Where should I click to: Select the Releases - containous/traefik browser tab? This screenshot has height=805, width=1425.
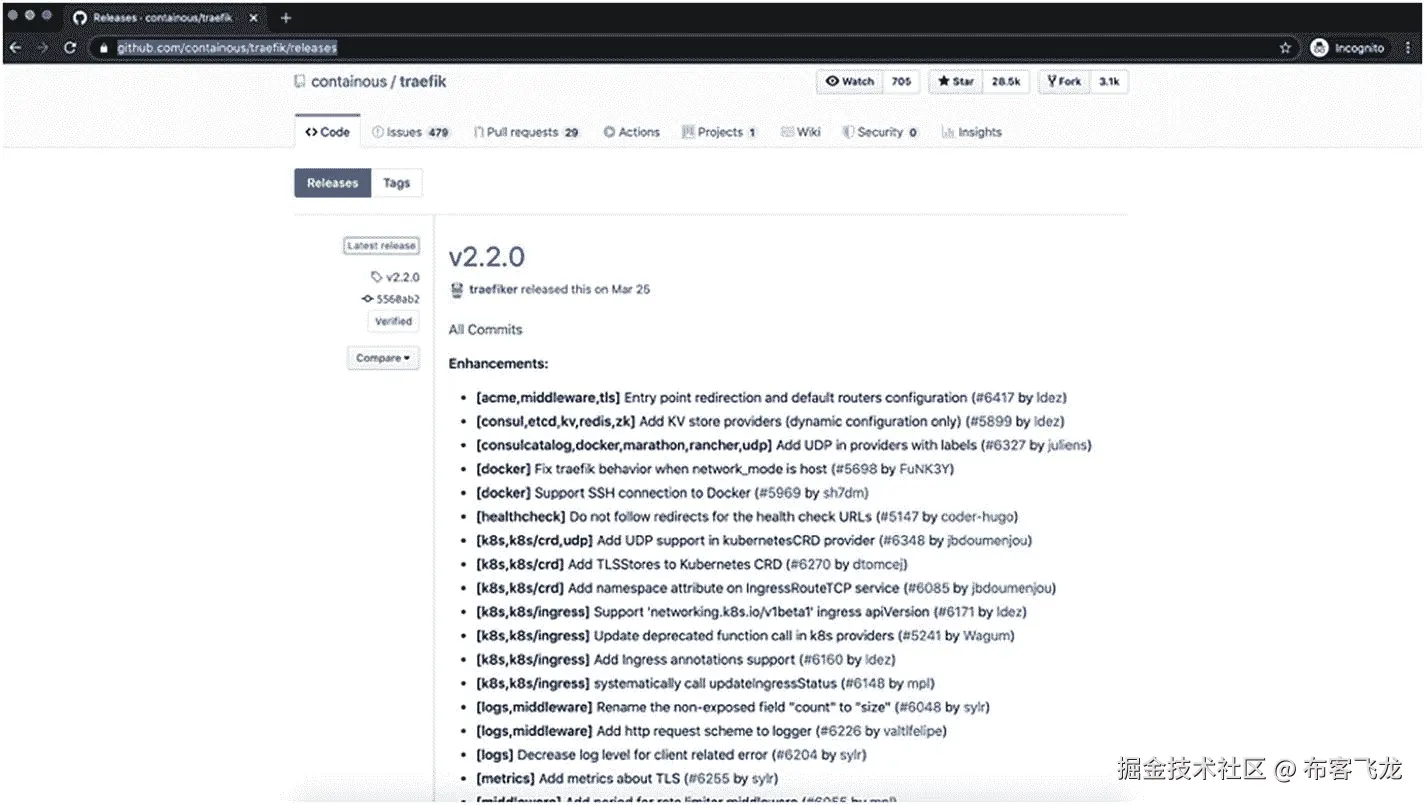point(162,17)
